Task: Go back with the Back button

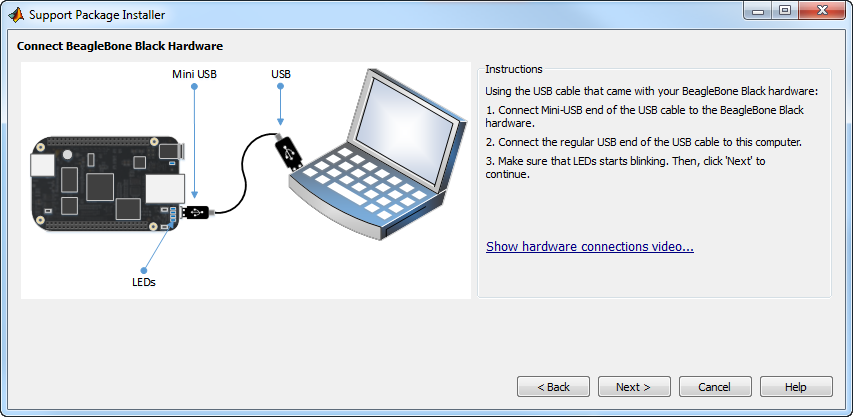Action: click(553, 387)
